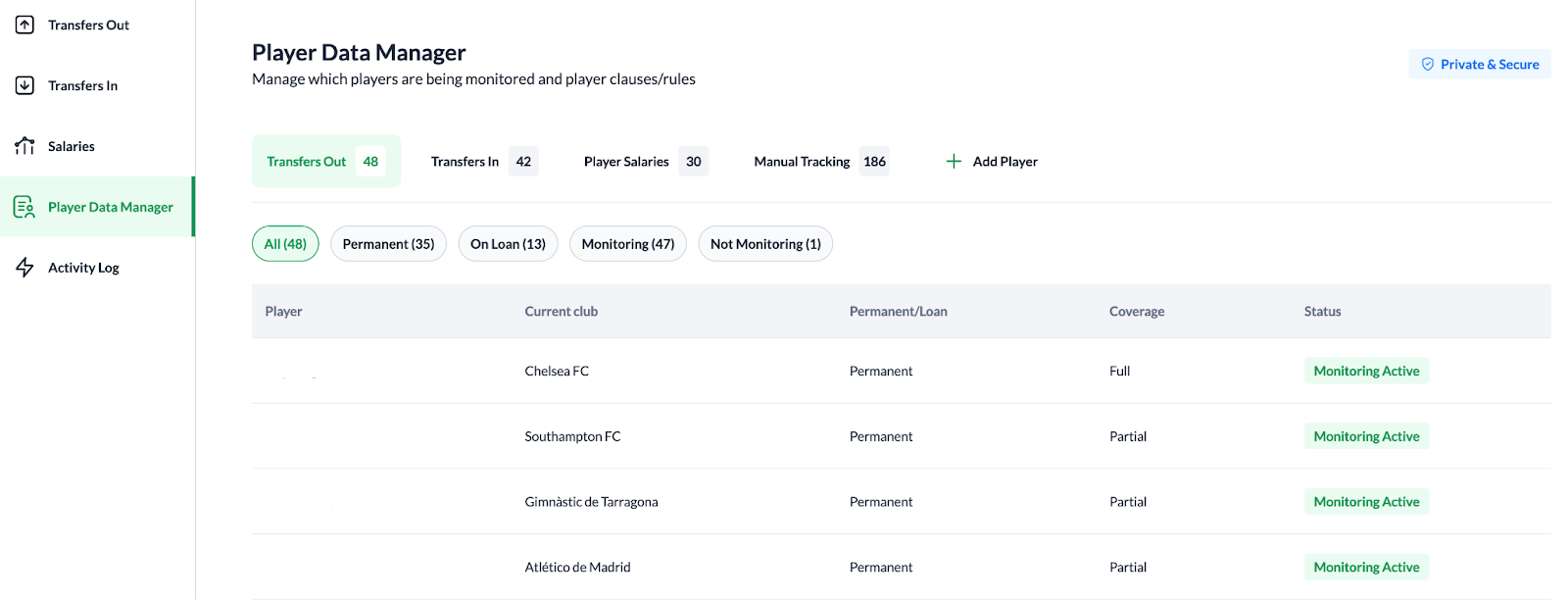Screen dimensions: 1568x600
Task: Click the shield icon in Private & Secure
Action: click(x=1428, y=65)
